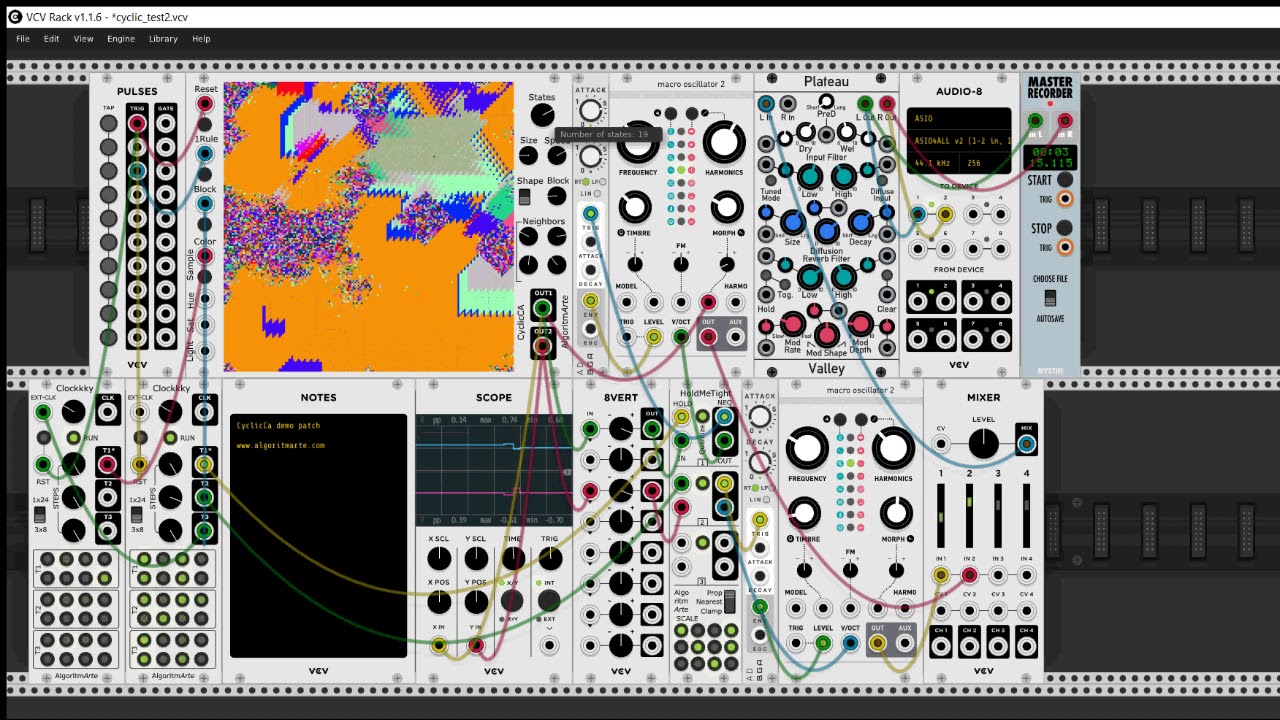1280x720 pixels.
Task: Click the Plateau PreD knob
Action: (826, 100)
